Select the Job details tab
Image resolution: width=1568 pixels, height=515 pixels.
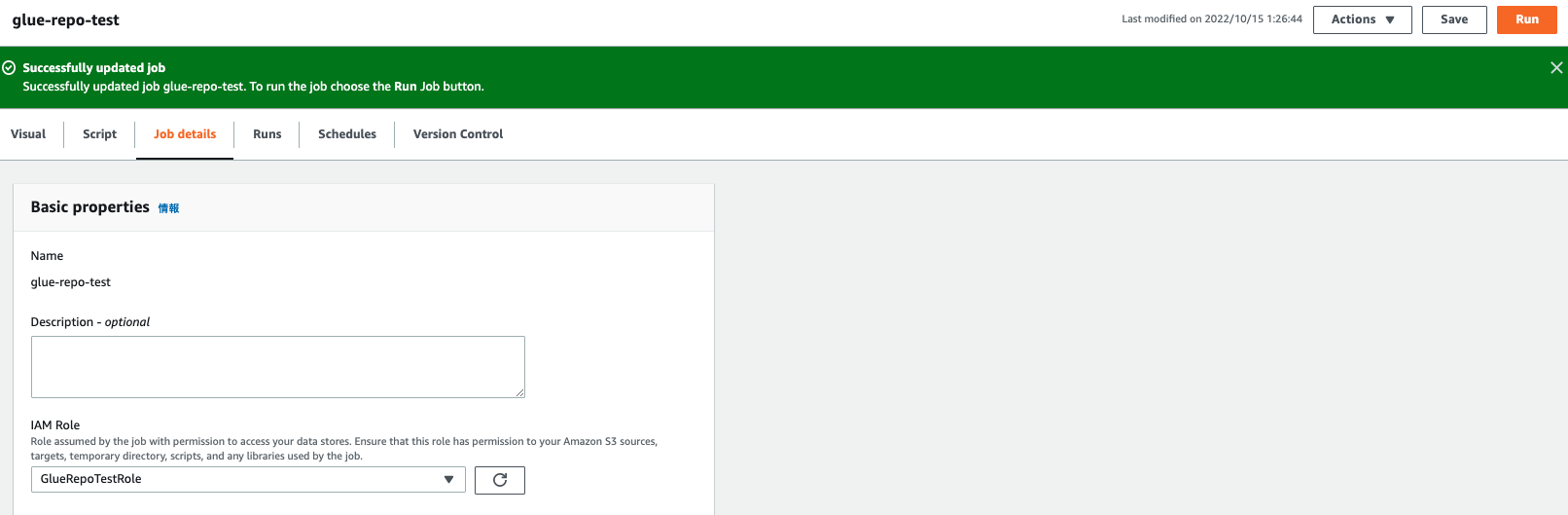coord(185,134)
